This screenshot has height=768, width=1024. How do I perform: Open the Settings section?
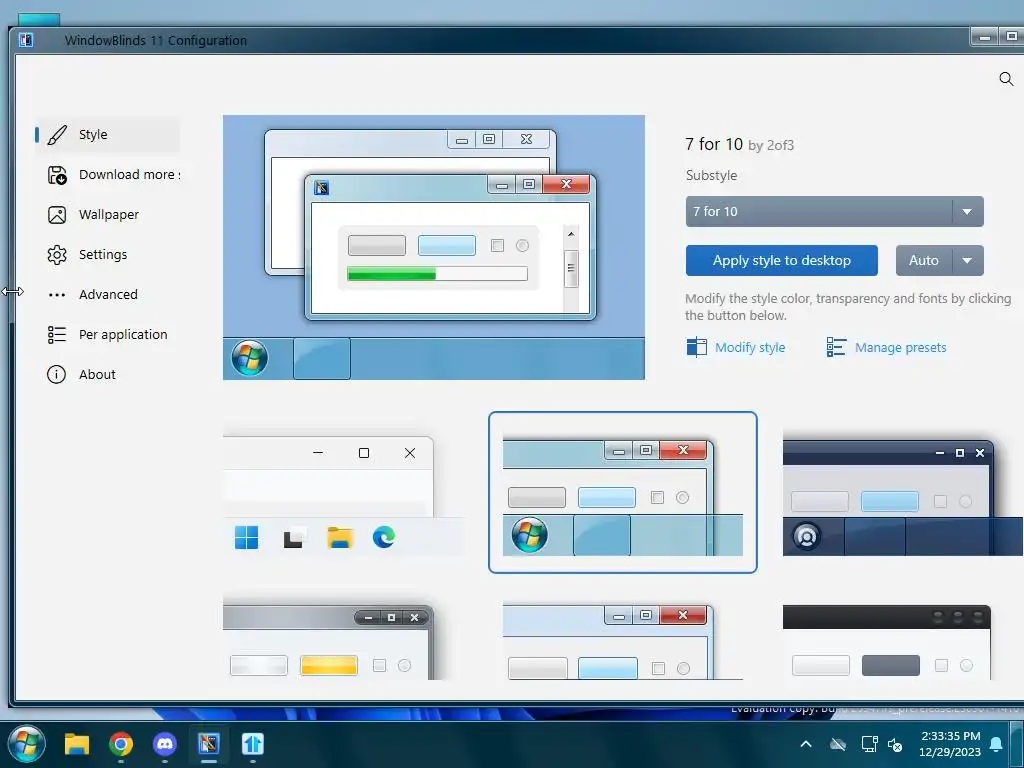108,254
